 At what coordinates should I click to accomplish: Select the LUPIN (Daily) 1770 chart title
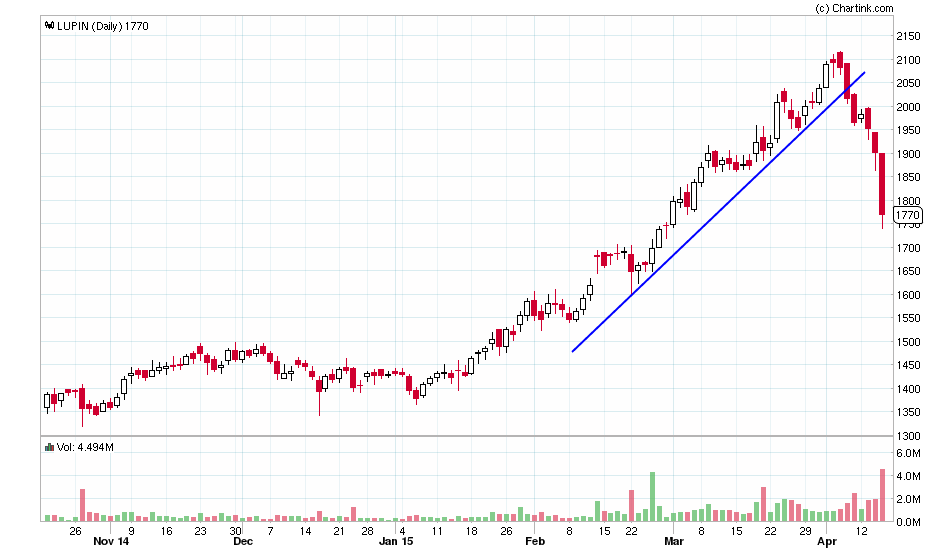pos(103,26)
